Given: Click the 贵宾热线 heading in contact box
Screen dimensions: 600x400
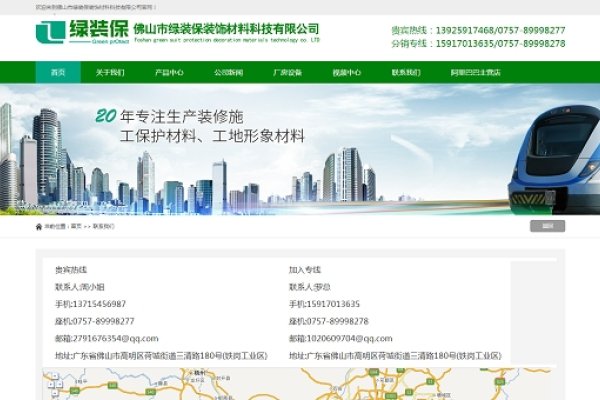Looking at the screenshot, I should (x=71, y=270).
